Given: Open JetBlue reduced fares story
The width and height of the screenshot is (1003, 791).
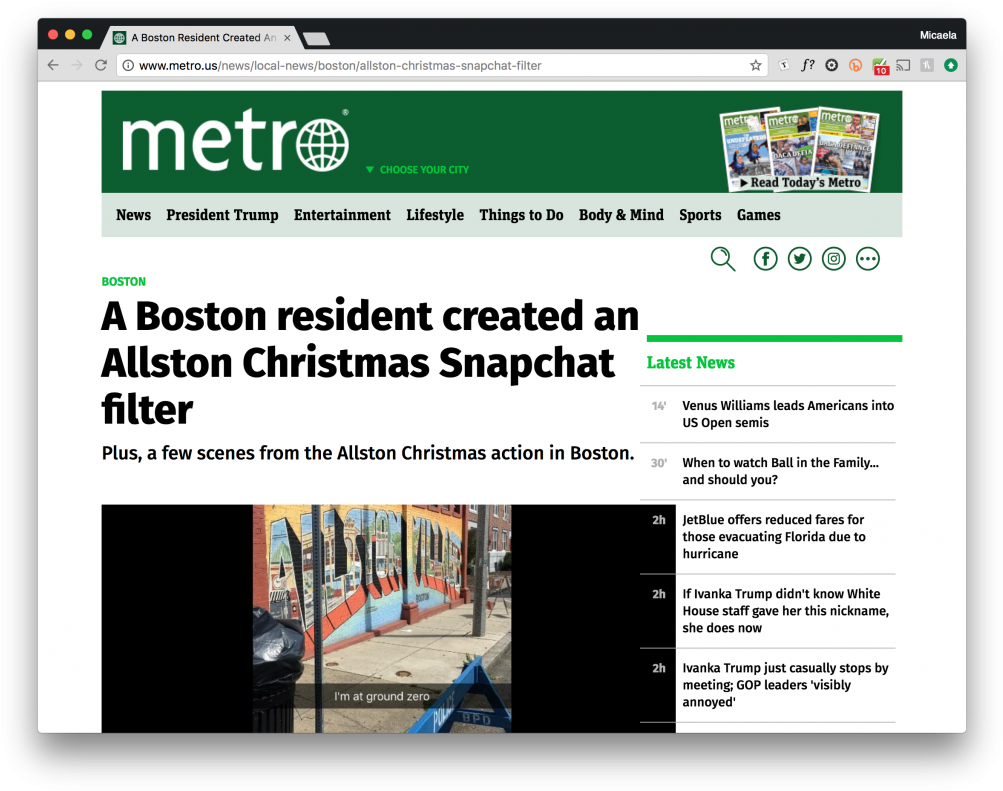Looking at the screenshot, I should tap(774, 536).
